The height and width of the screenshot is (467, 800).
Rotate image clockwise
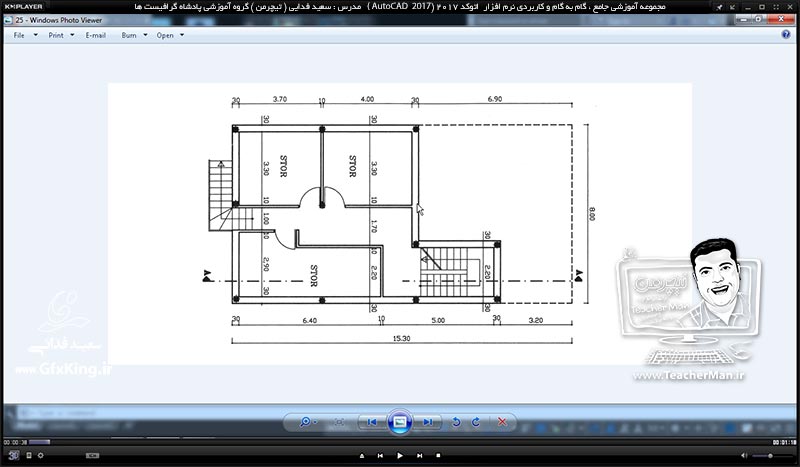coord(476,422)
